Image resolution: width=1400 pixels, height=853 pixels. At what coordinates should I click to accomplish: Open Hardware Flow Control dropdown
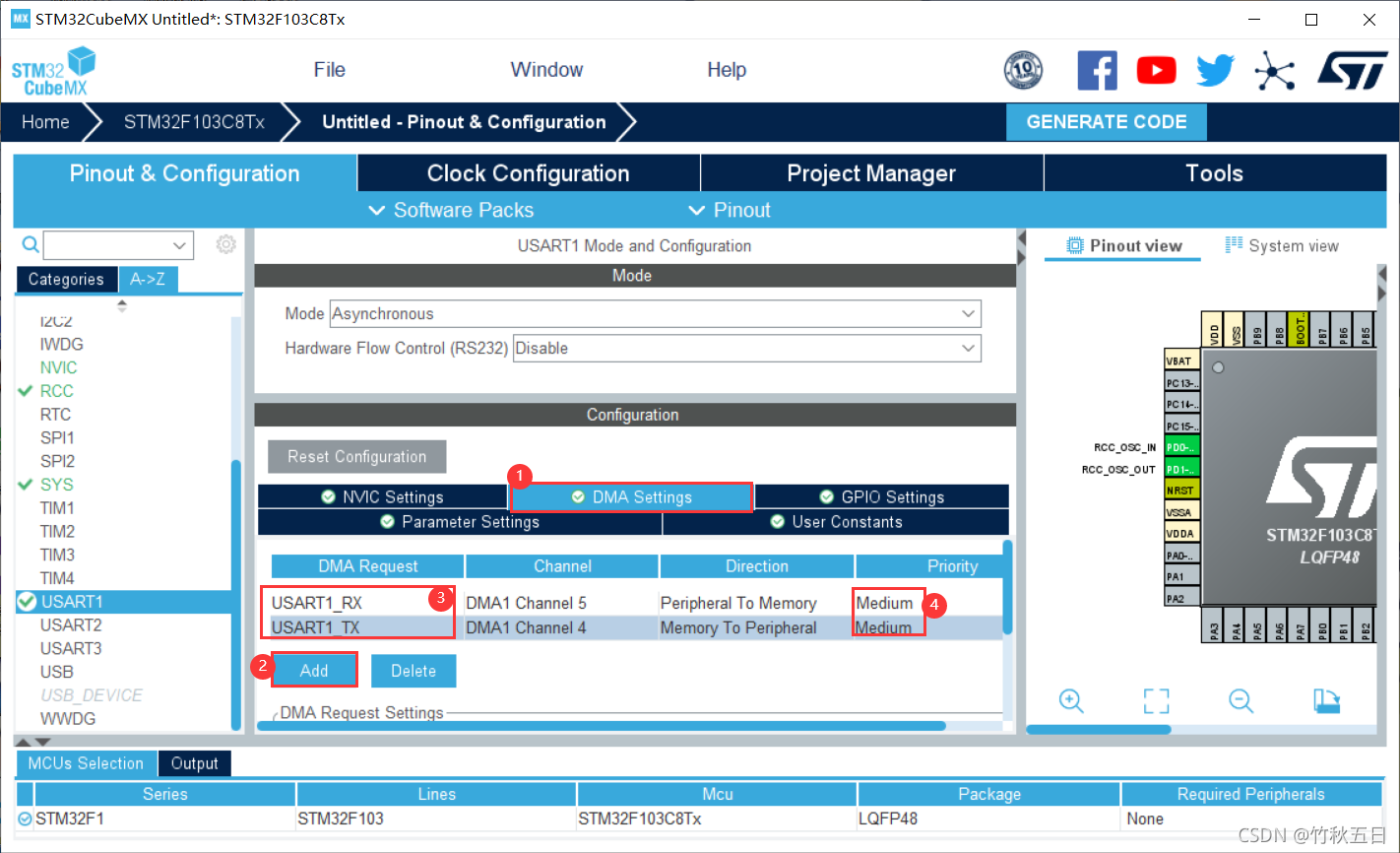(969, 349)
